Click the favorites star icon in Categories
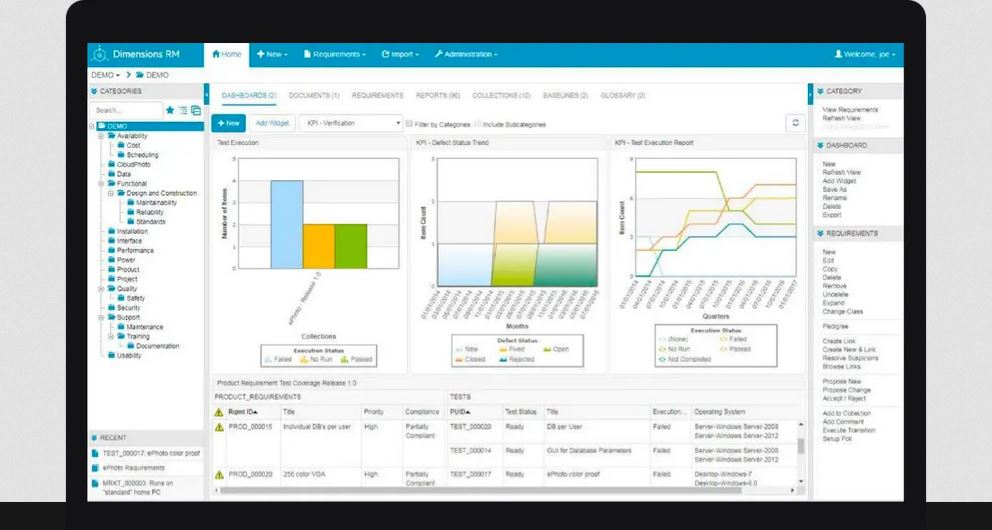 coord(170,110)
